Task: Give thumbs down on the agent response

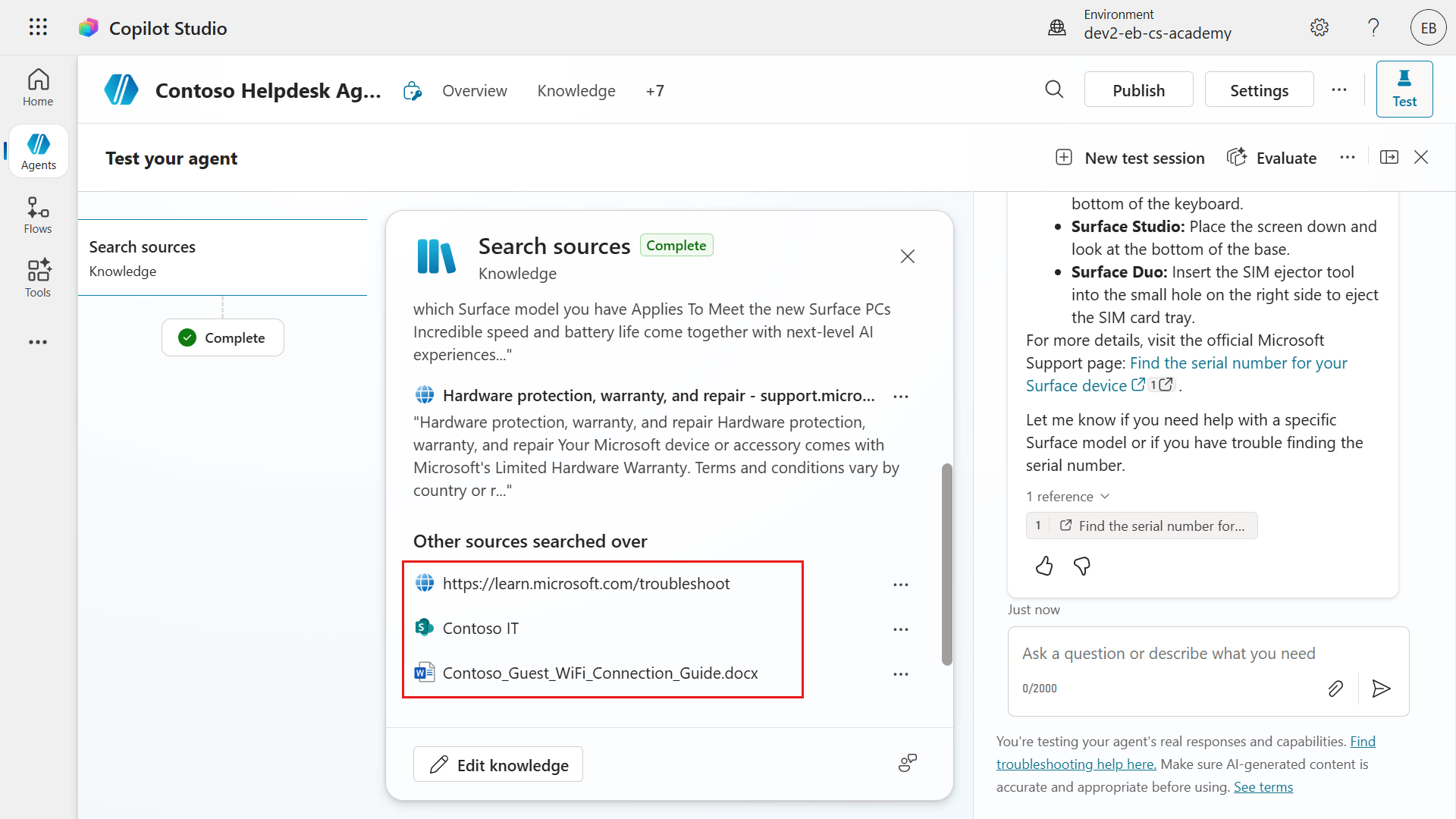Action: coord(1081,566)
